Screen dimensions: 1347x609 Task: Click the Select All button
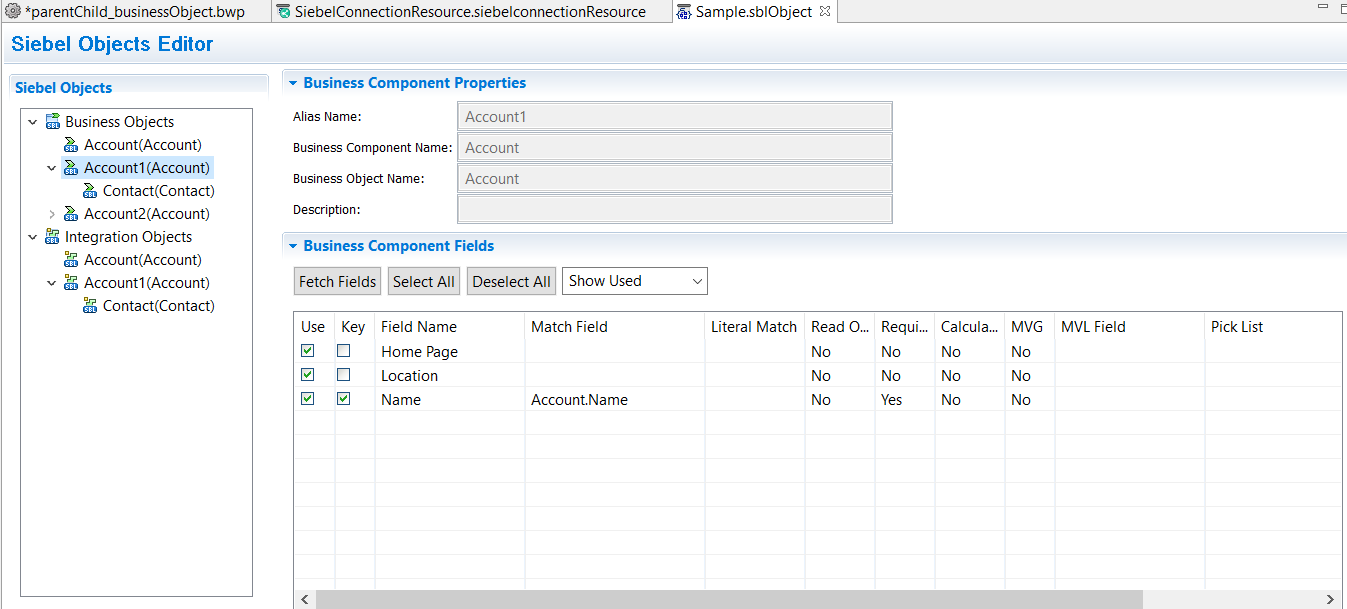point(424,281)
